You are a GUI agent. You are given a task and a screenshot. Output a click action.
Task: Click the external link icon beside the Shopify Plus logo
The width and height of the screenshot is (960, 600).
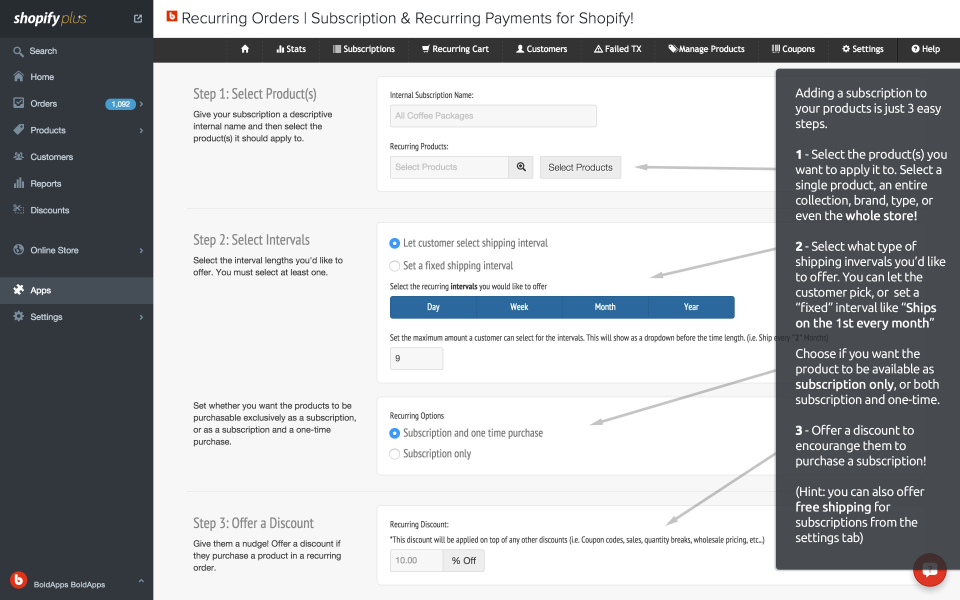[x=138, y=19]
